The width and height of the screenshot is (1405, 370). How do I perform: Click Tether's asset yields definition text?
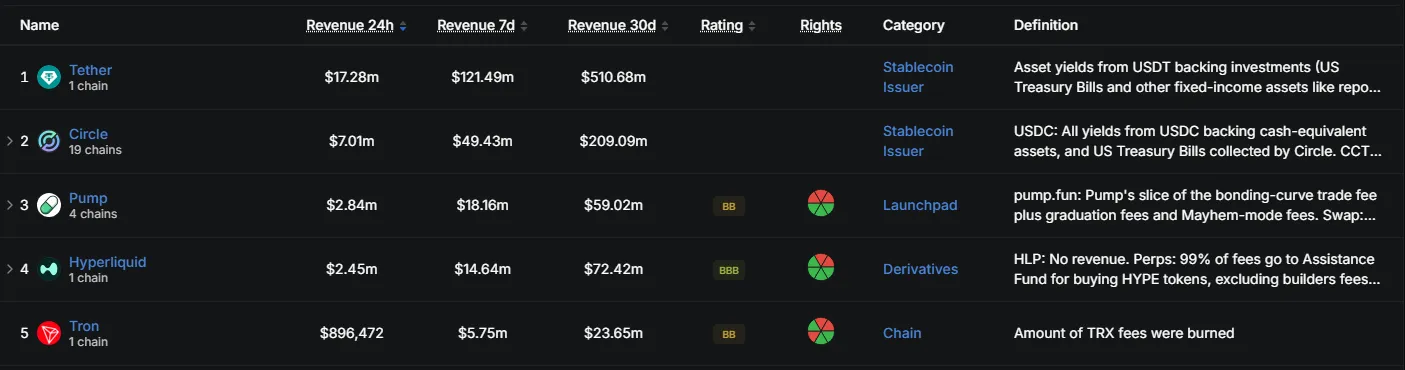coord(1198,77)
